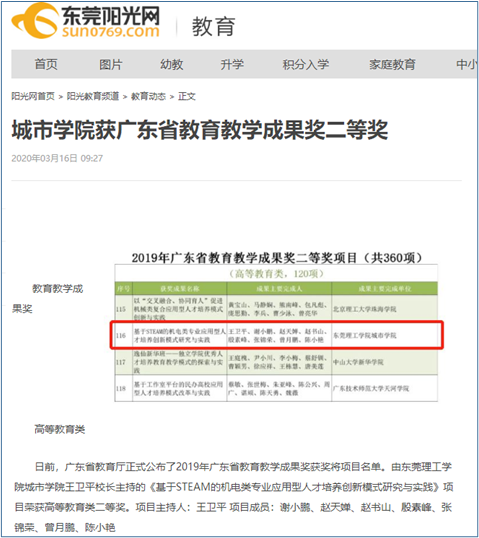This screenshot has width=479, height=538.
Task: Open the 首页 navigation tab
Action: pos(46,64)
